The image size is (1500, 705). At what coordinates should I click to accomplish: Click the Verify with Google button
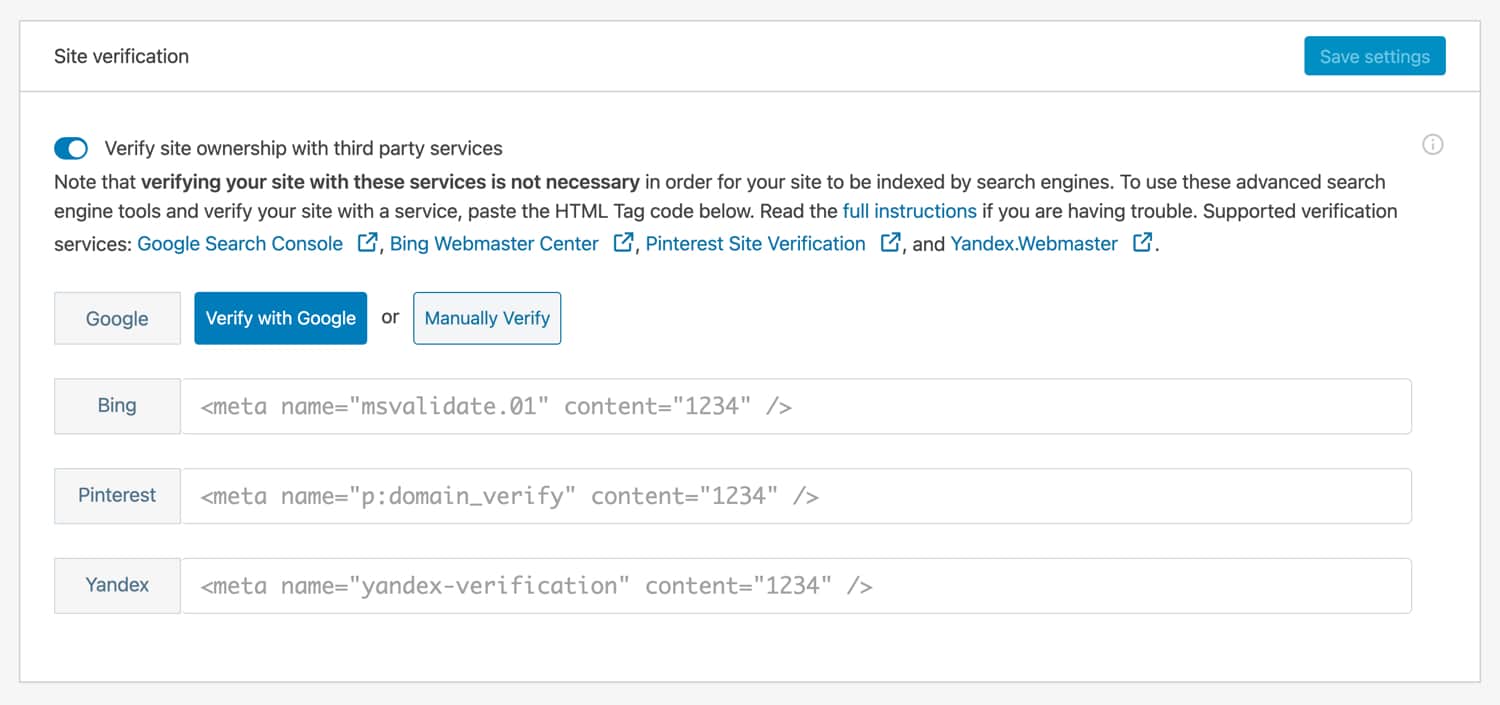[280, 318]
